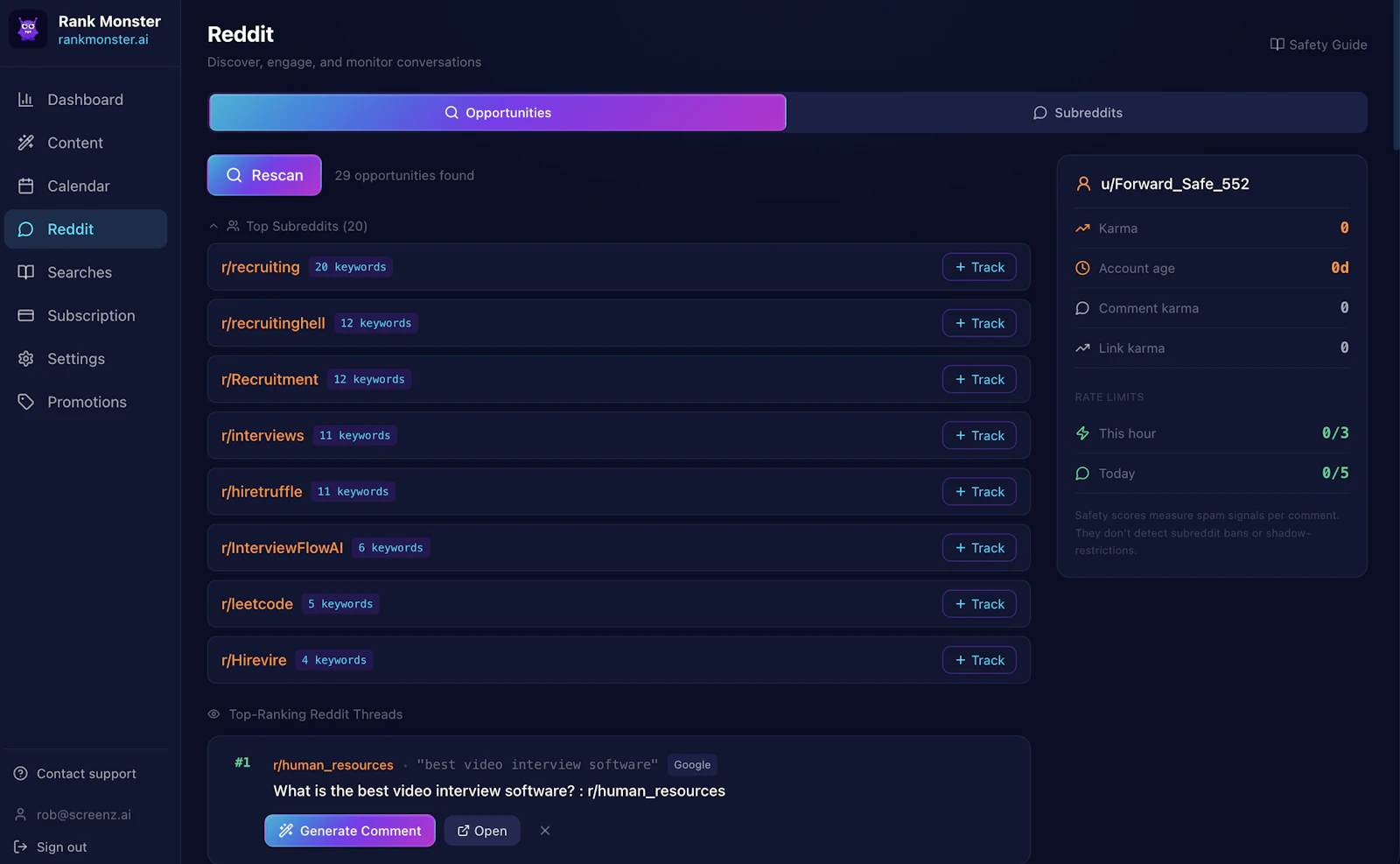This screenshot has width=1400, height=864.
Task: Click the rob@screenz.ai account email
Action: click(84, 815)
